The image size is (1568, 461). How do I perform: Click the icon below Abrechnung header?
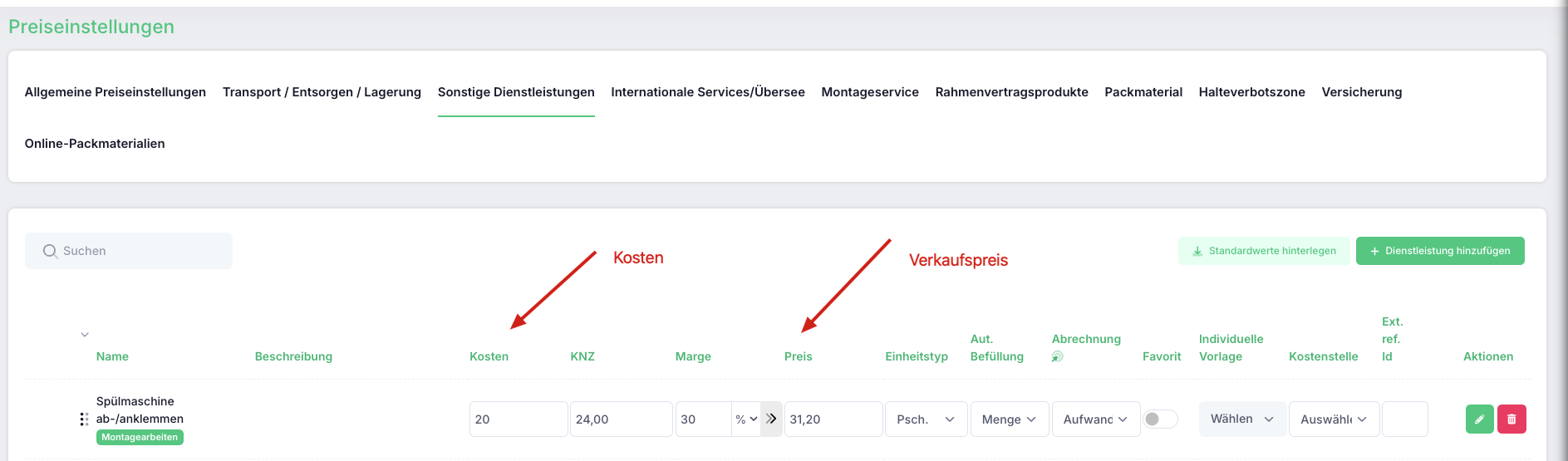click(x=1057, y=356)
